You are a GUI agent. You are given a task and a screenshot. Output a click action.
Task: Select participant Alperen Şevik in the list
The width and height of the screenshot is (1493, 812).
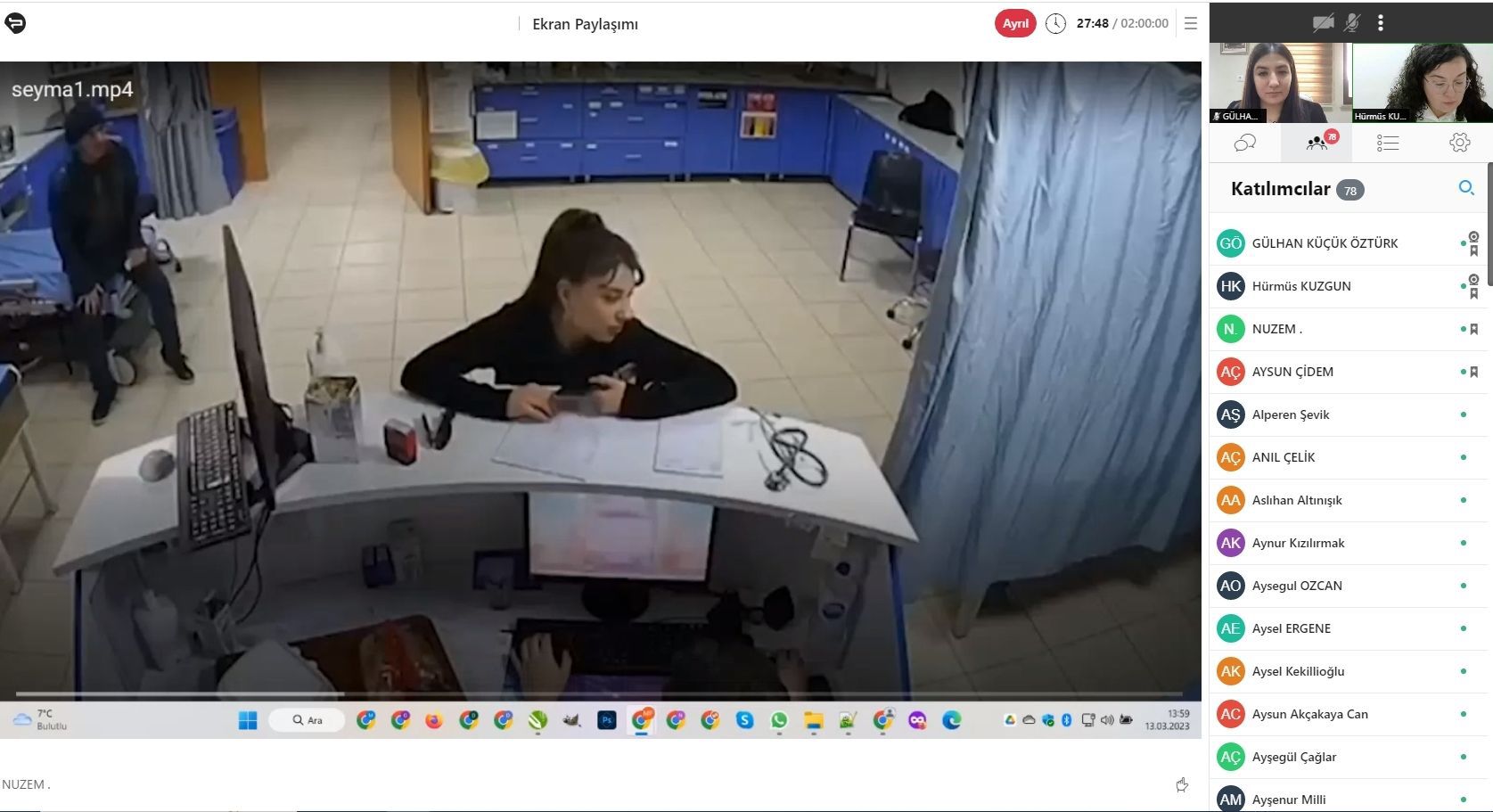point(1290,414)
